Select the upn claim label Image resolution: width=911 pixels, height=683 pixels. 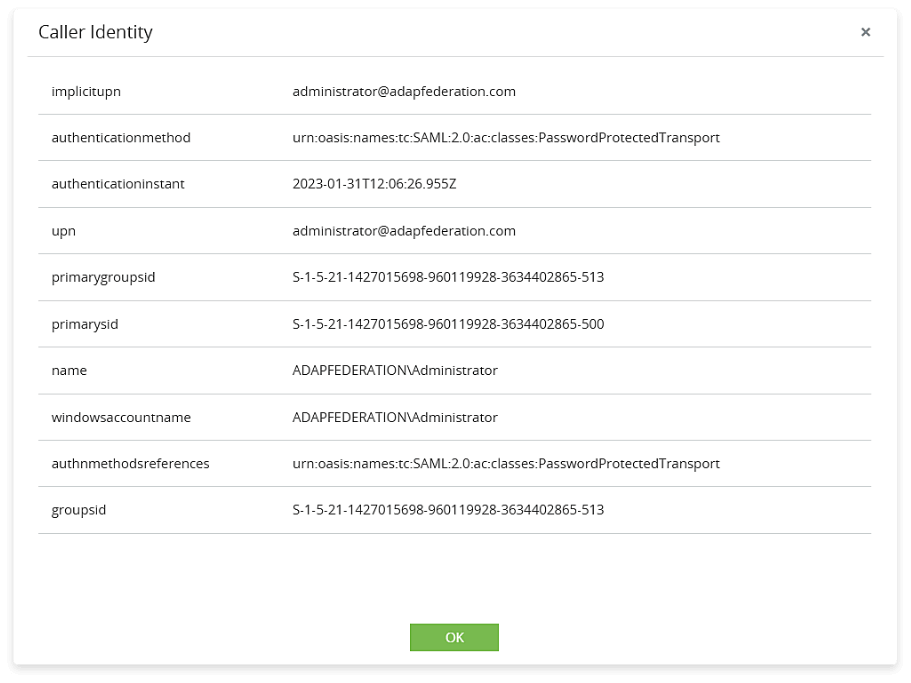point(64,231)
